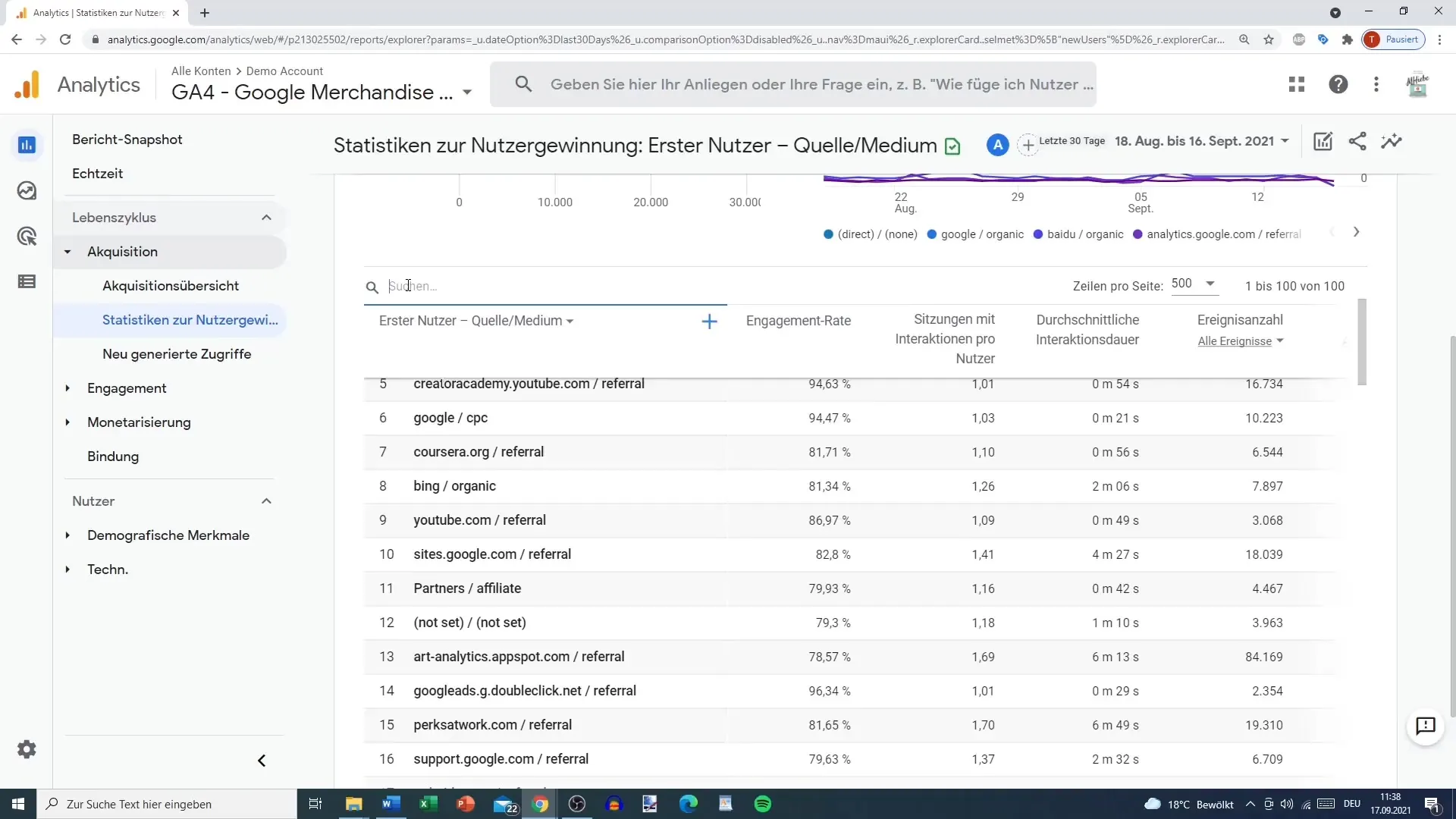Toggle the baidu / organic legend dot
Image resolution: width=1456 pixels, height=819 pixels.
[1038, 234]
